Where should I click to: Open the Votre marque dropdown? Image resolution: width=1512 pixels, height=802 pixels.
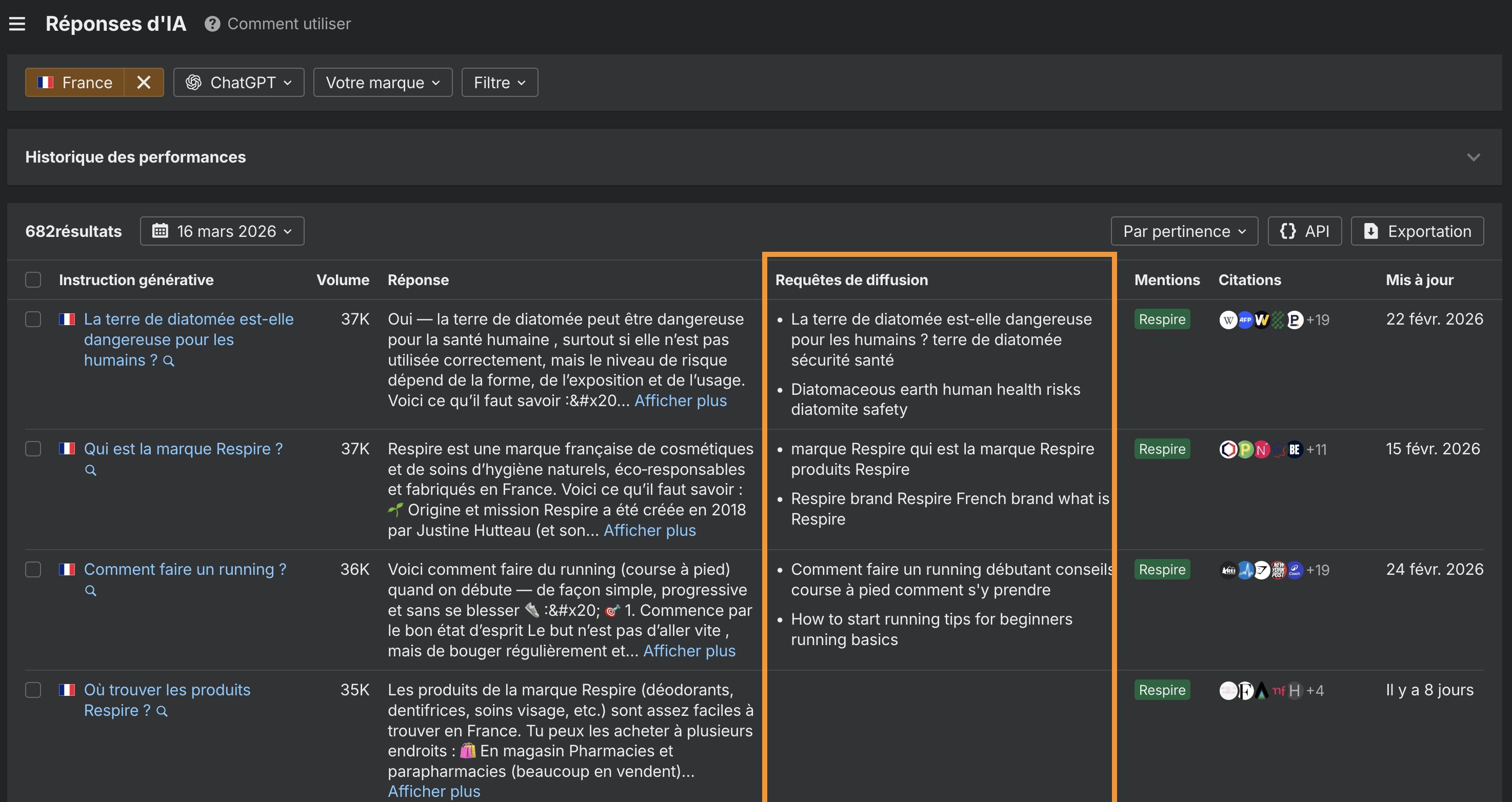[x=383, y=82]
